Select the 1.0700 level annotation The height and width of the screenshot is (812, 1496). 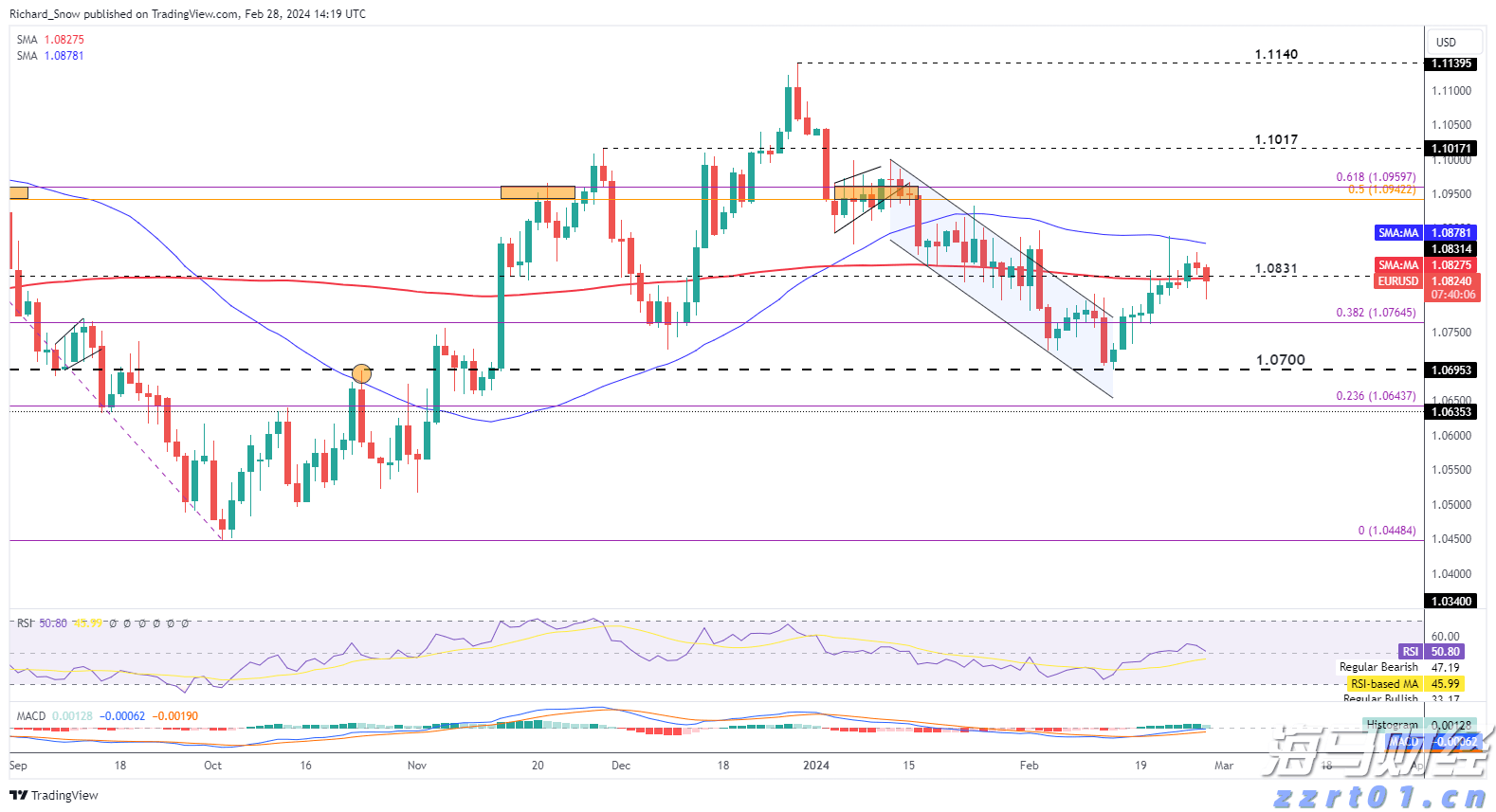pyautogui.click(x=1281, y=360)
